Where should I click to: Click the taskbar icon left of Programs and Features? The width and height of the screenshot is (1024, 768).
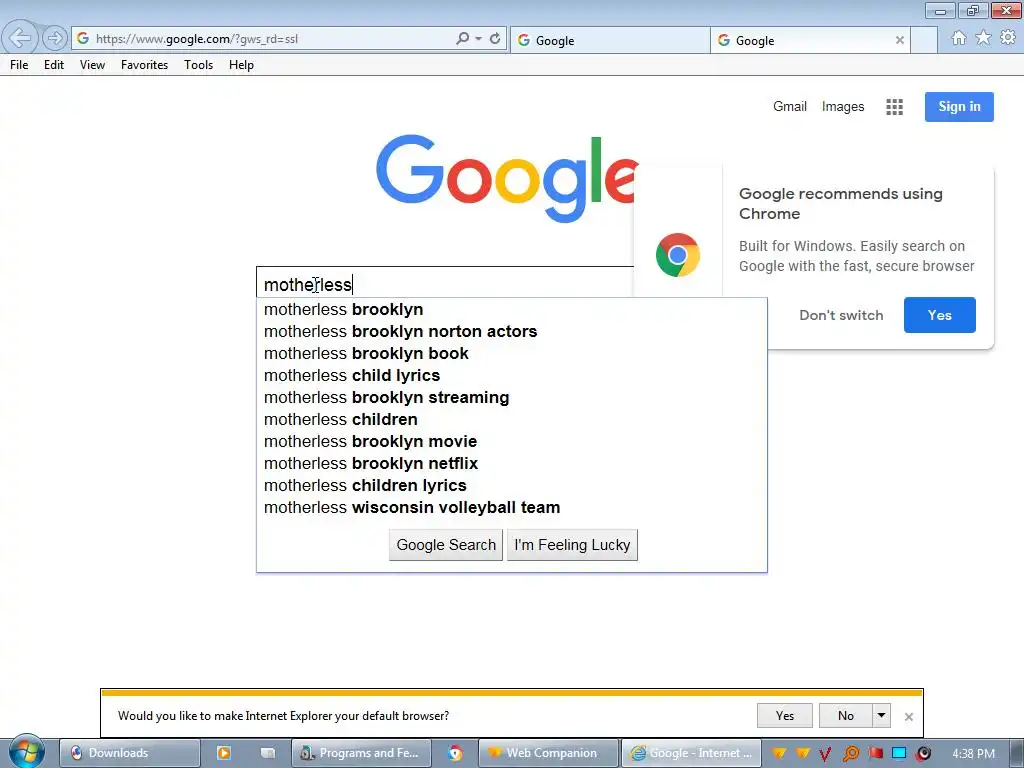(268, 753)
